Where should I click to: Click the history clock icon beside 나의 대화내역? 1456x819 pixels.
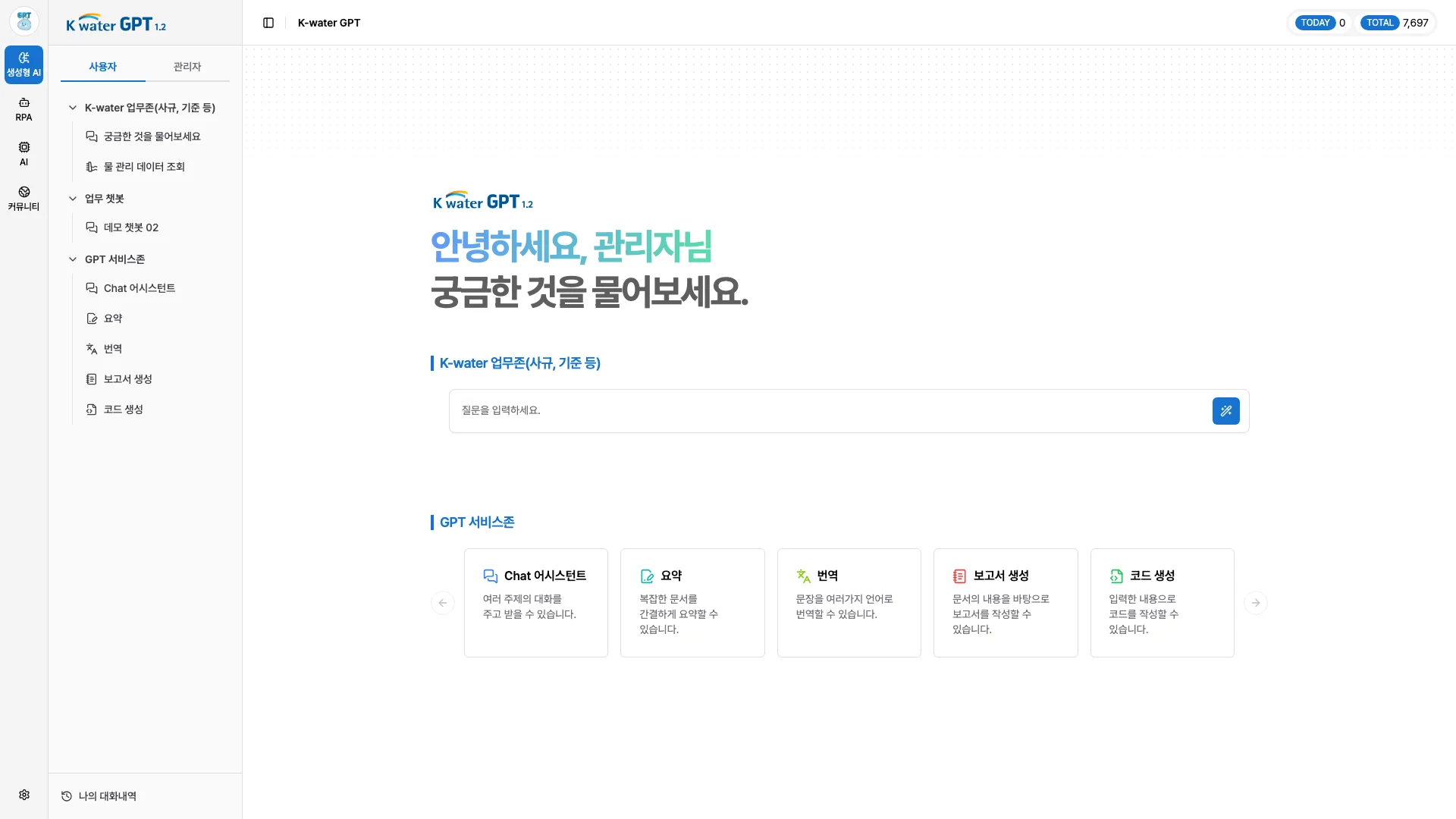[67, 796]
